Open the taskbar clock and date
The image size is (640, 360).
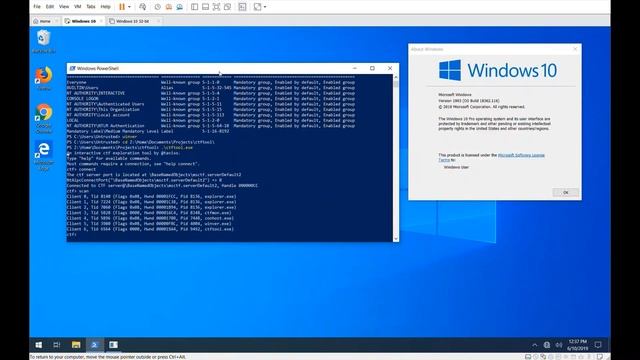pyautogui.click(x=578, y=345)
